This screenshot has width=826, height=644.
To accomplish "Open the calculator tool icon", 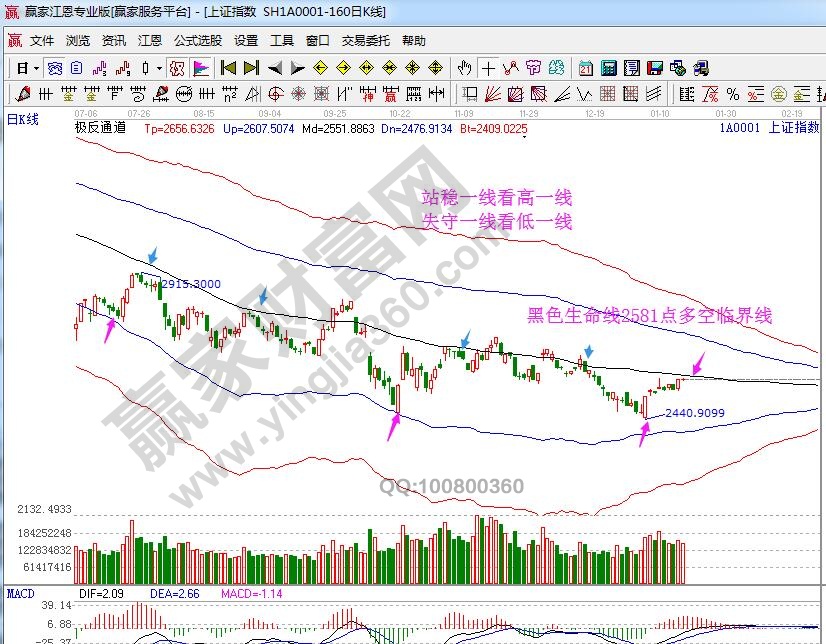I will [x=608, y=68].
